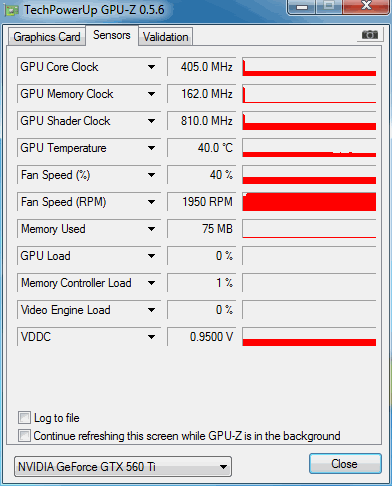Toggle Continue refreshing in background checkbox

click(x=24, y=435)
